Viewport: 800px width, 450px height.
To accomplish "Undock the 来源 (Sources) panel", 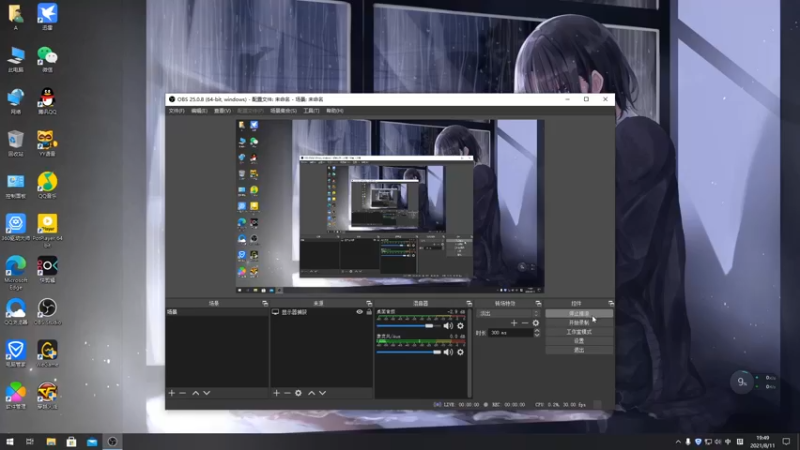I will tap(369, 304).
